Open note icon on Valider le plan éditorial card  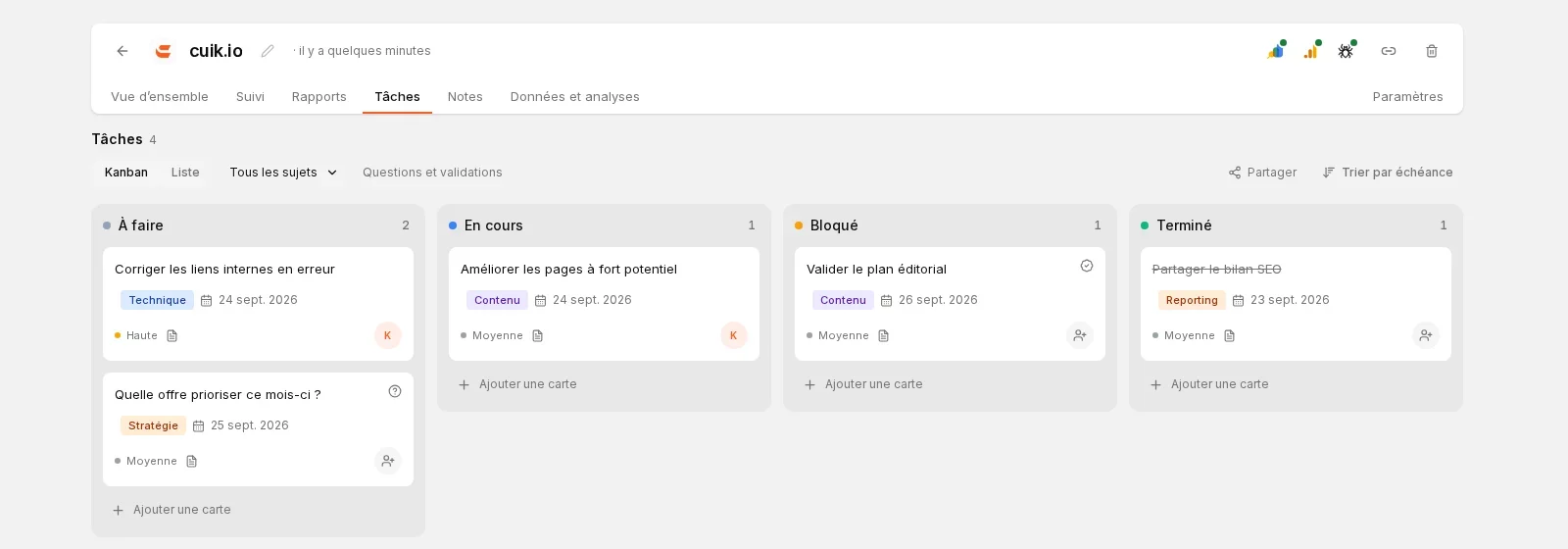(884, 335)
